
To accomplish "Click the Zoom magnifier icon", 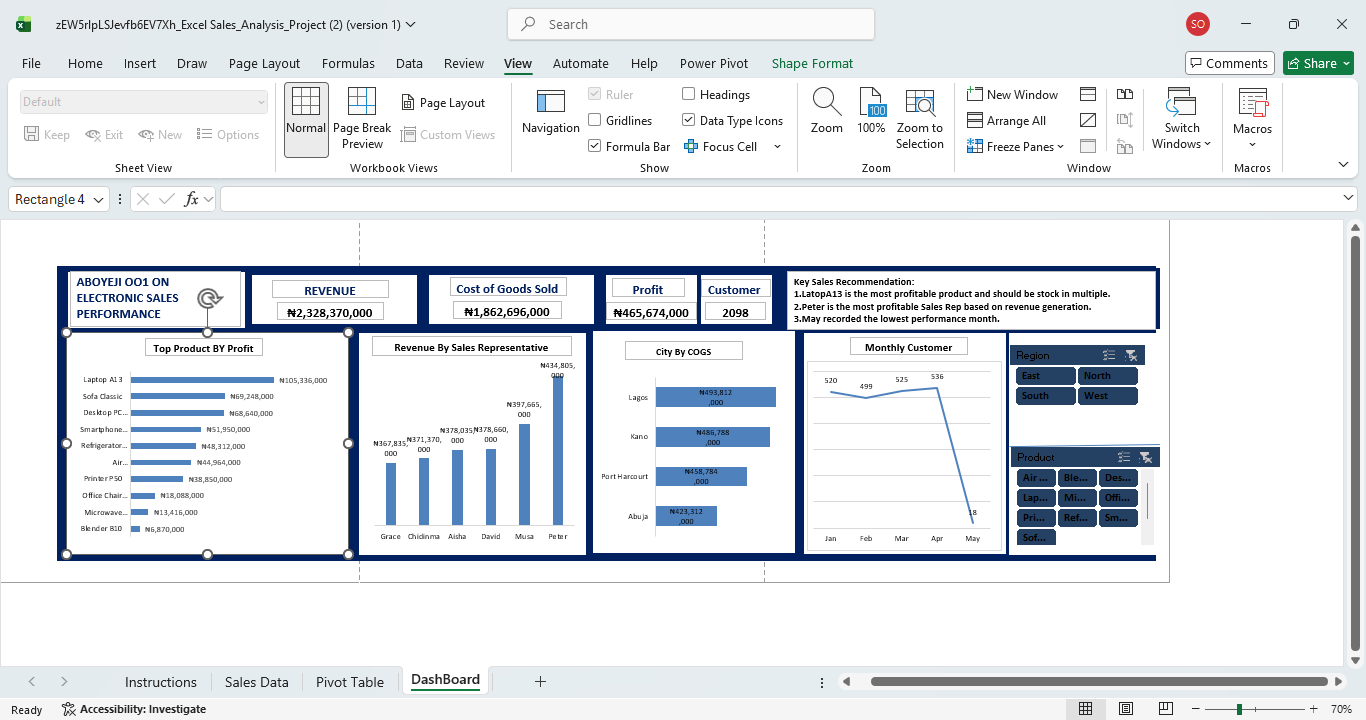I will point(826,102).
